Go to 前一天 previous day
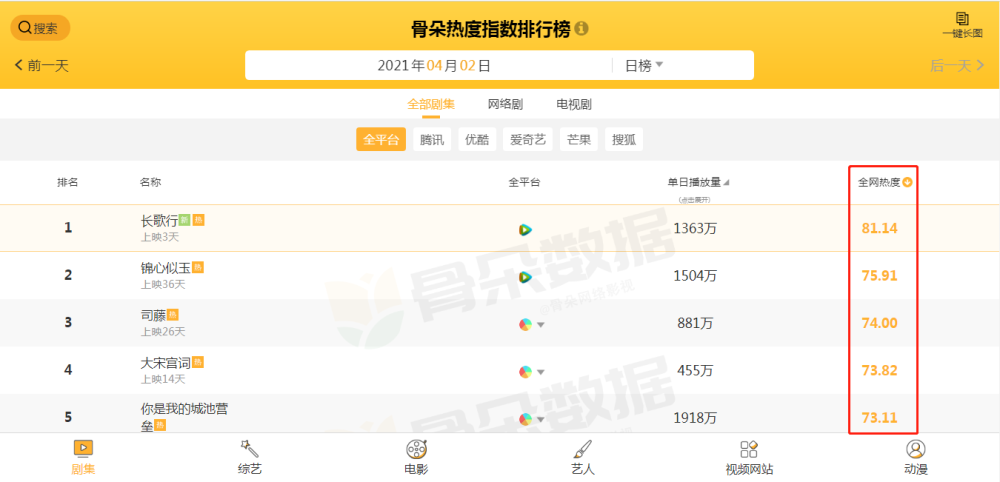Image resolution: width=1000 pixels, height=482 pixels. click(42, 65)
